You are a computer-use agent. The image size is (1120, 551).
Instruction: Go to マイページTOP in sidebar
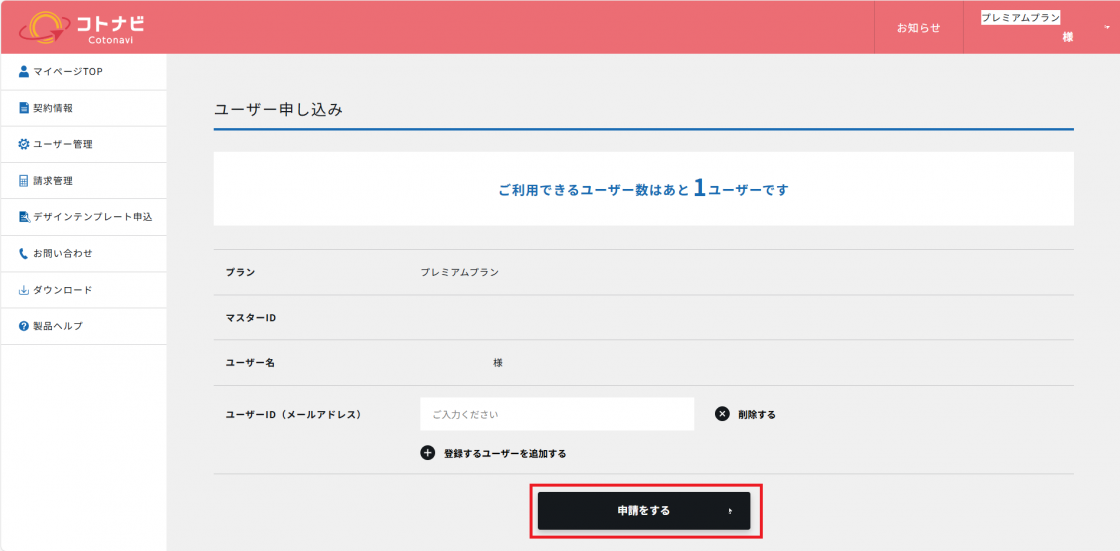[68, 71]
